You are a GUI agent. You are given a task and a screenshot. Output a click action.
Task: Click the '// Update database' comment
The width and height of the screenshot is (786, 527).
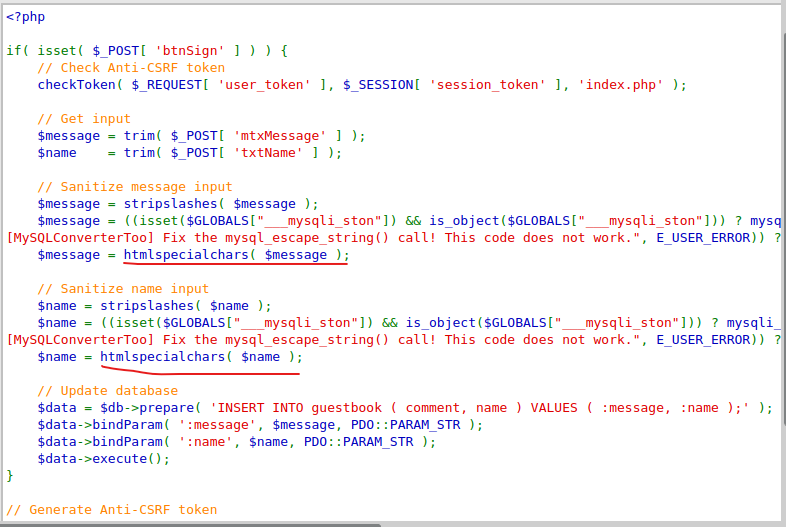click(x=108, y=391)
